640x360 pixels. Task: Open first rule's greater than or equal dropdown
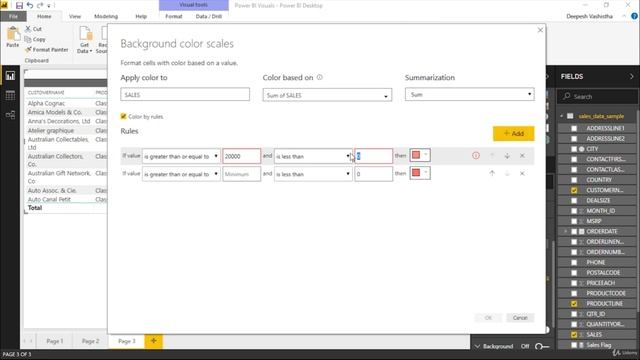pyautogui.click(x=181, y=156)
